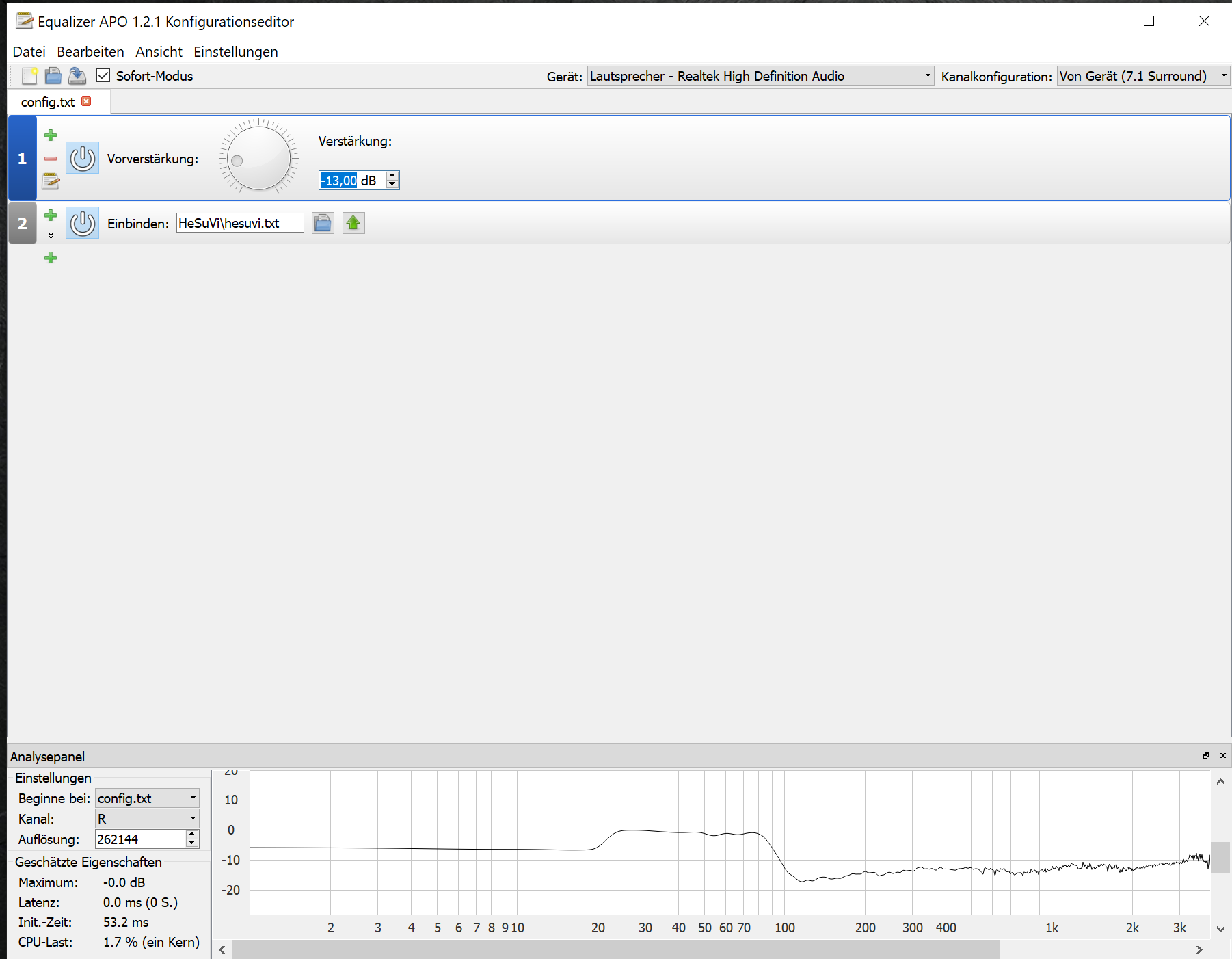
Task: Click the horizontal scrollbar thumb under graph
Action: 616,950
